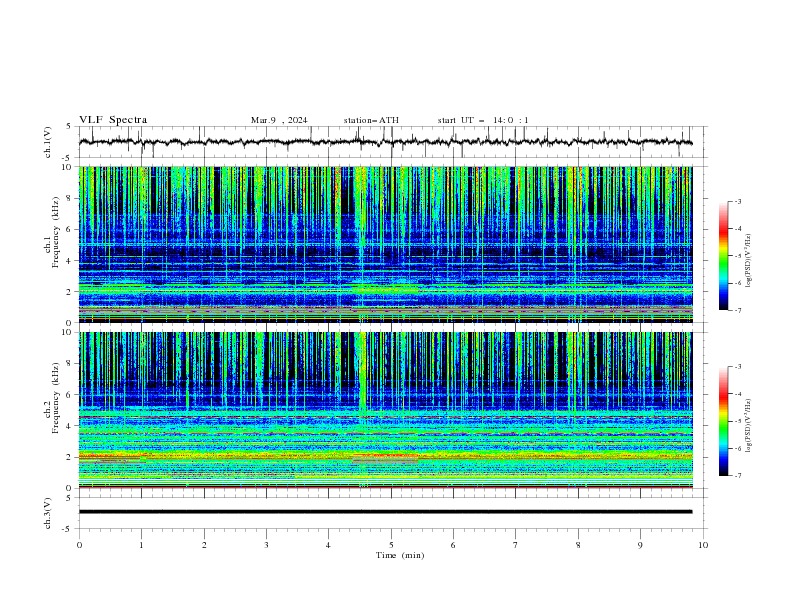The image size is (792, 612).
Task: Click the "VLF Spectra" title text
Action: pyautogui.click(x=113, y=120)
